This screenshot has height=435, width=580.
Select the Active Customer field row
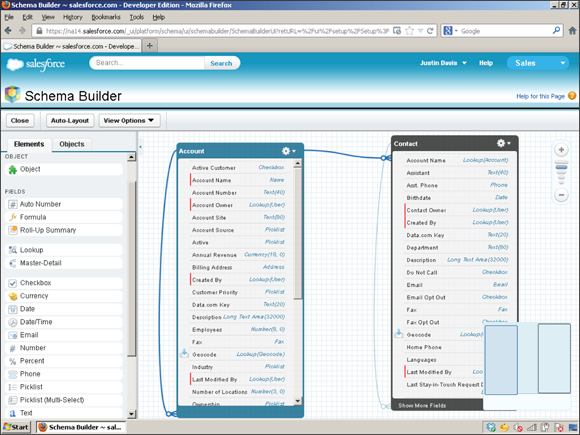tap(238, 168)
